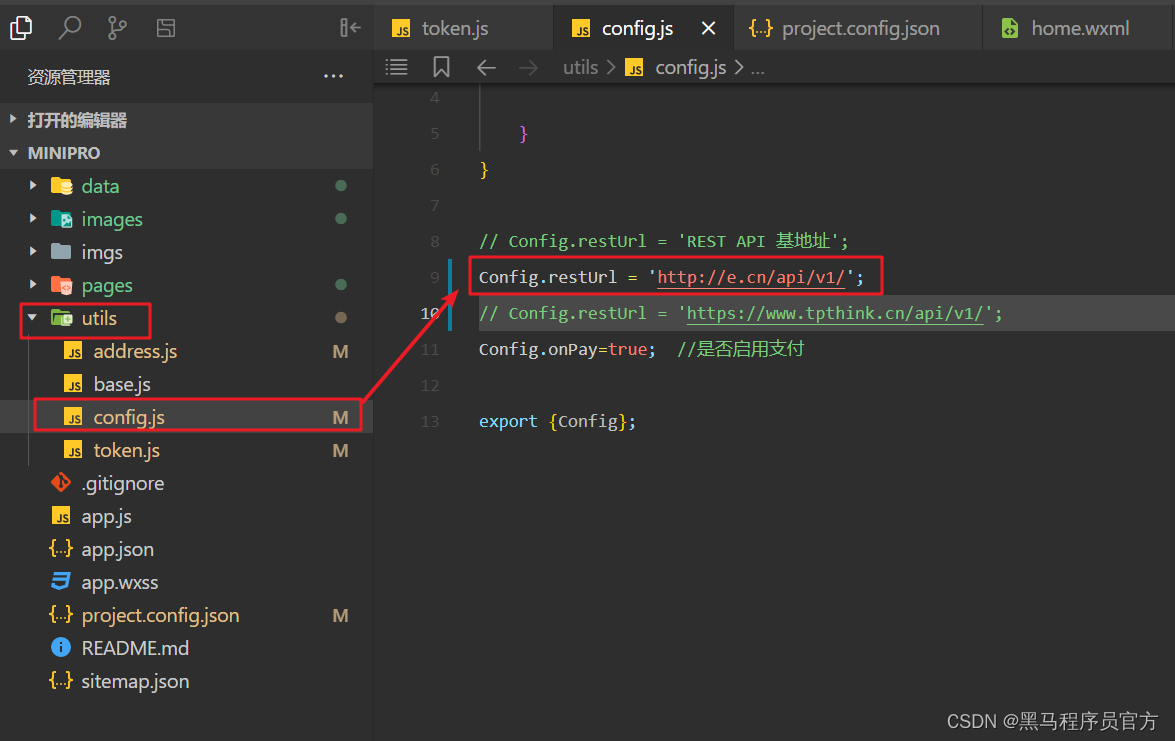
Task: Click the '//是否启用支付' comment
Action: point(740,349)
